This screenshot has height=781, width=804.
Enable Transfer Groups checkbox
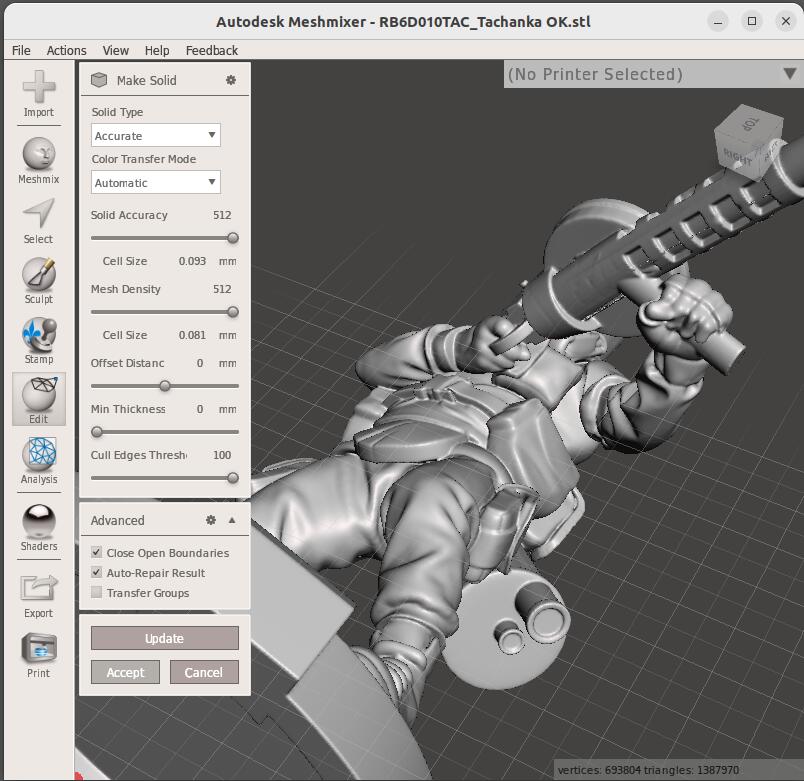pos(96,592)
